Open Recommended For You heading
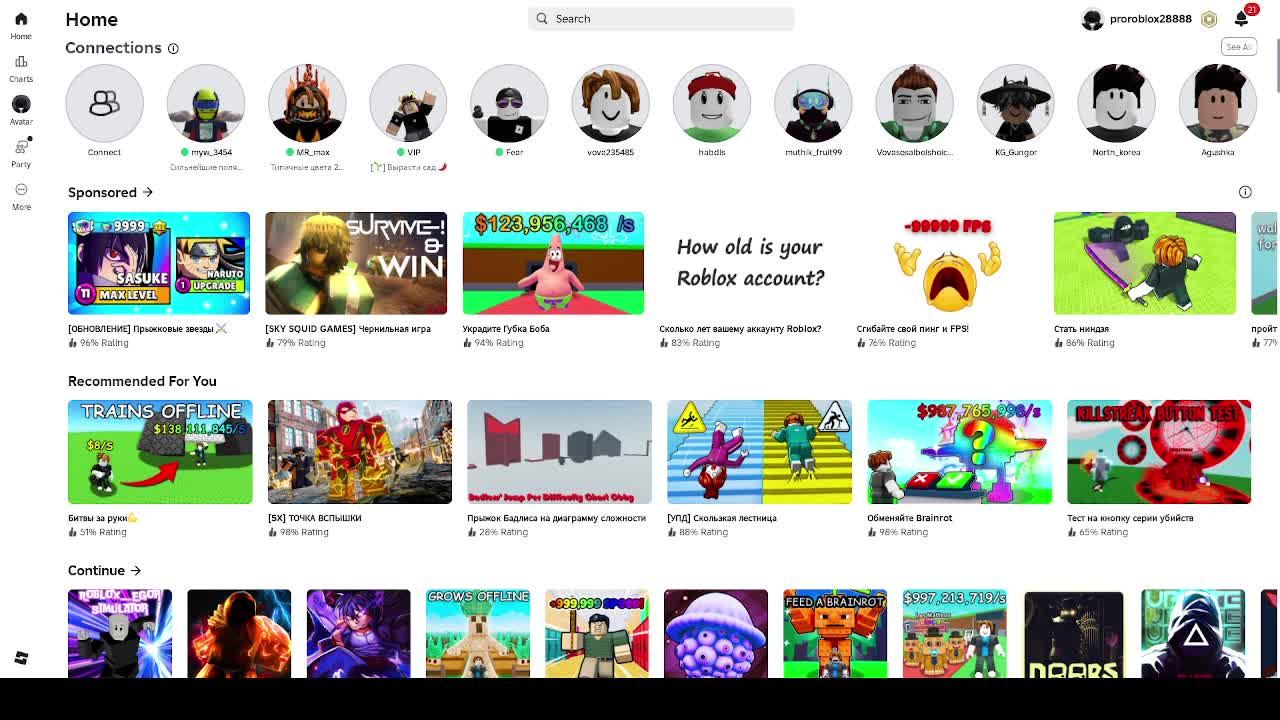This screenshot has width=1280, height=720. tap(142, 381)
